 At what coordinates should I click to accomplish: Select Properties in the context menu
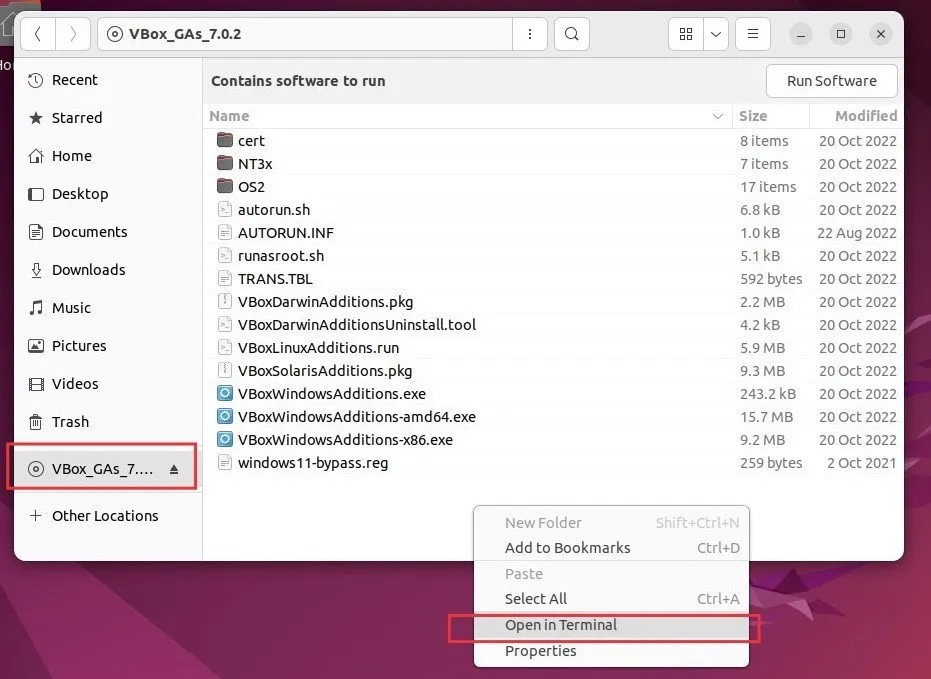540,651
